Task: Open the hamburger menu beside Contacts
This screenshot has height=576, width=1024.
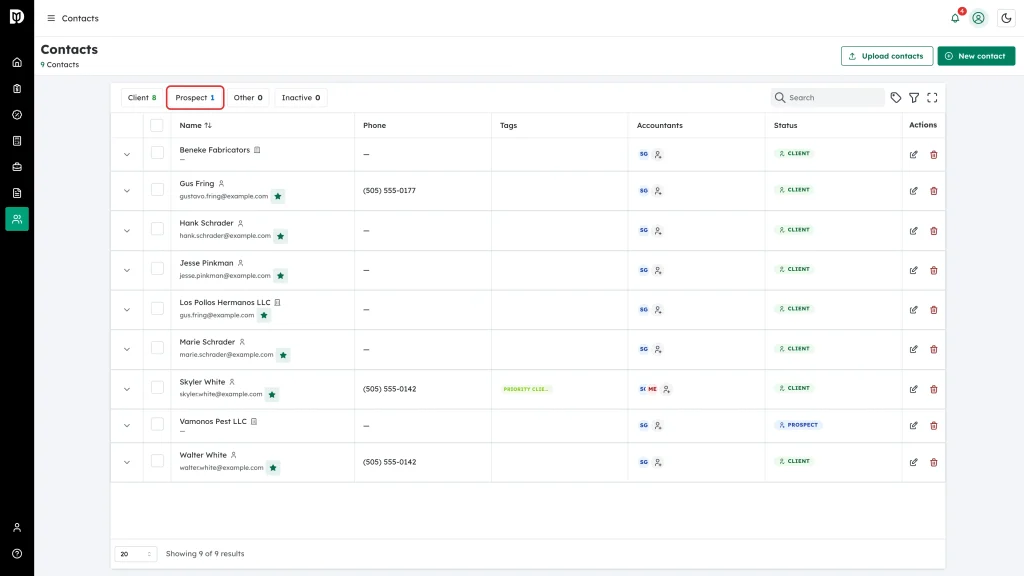Action: [x=51, y=18]
